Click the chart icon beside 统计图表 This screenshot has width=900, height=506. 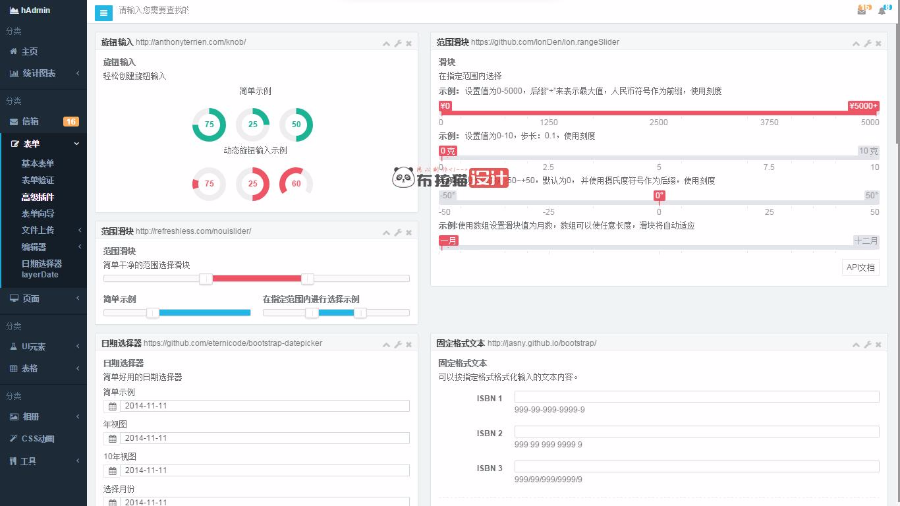[14, 73]
